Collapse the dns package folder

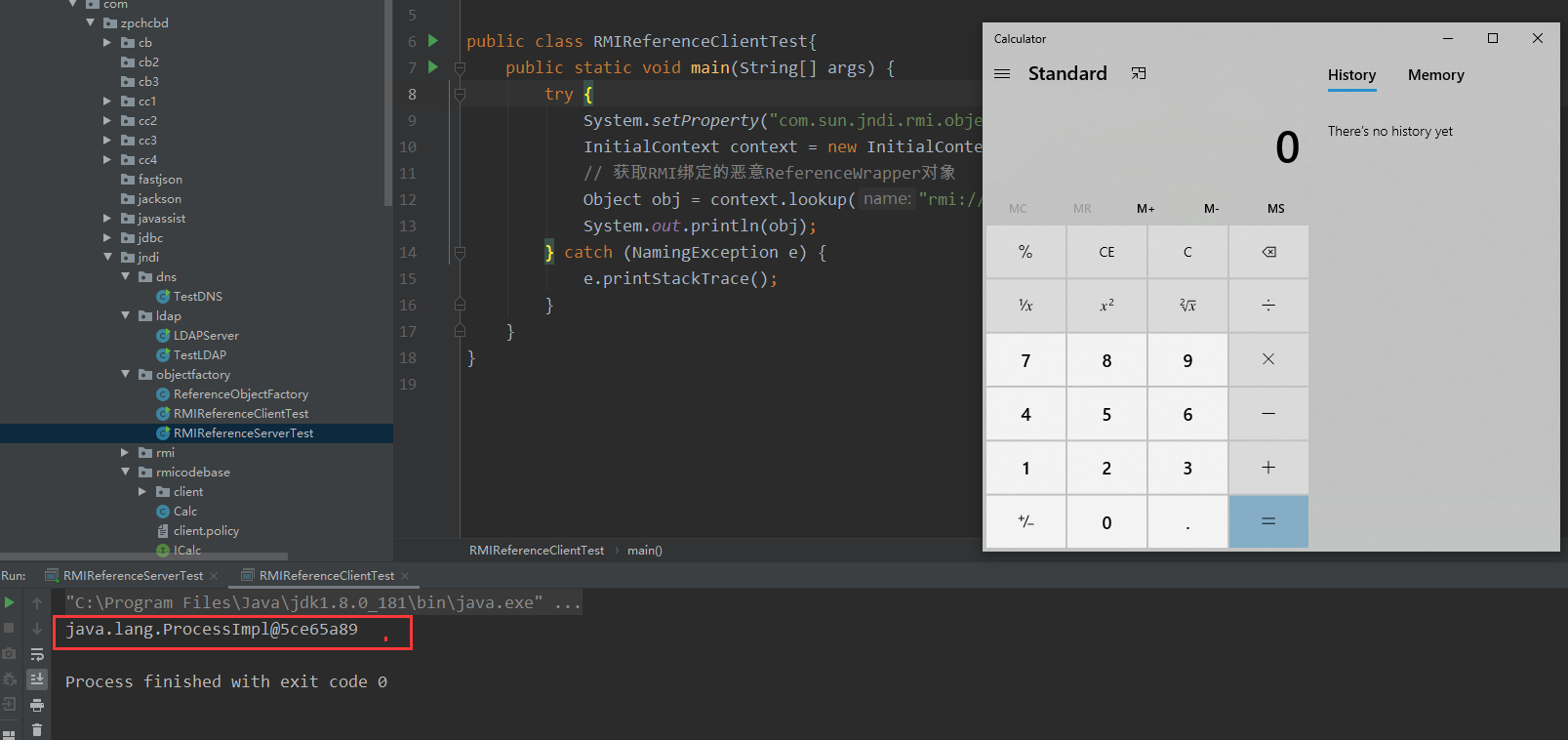coord(125,276)
